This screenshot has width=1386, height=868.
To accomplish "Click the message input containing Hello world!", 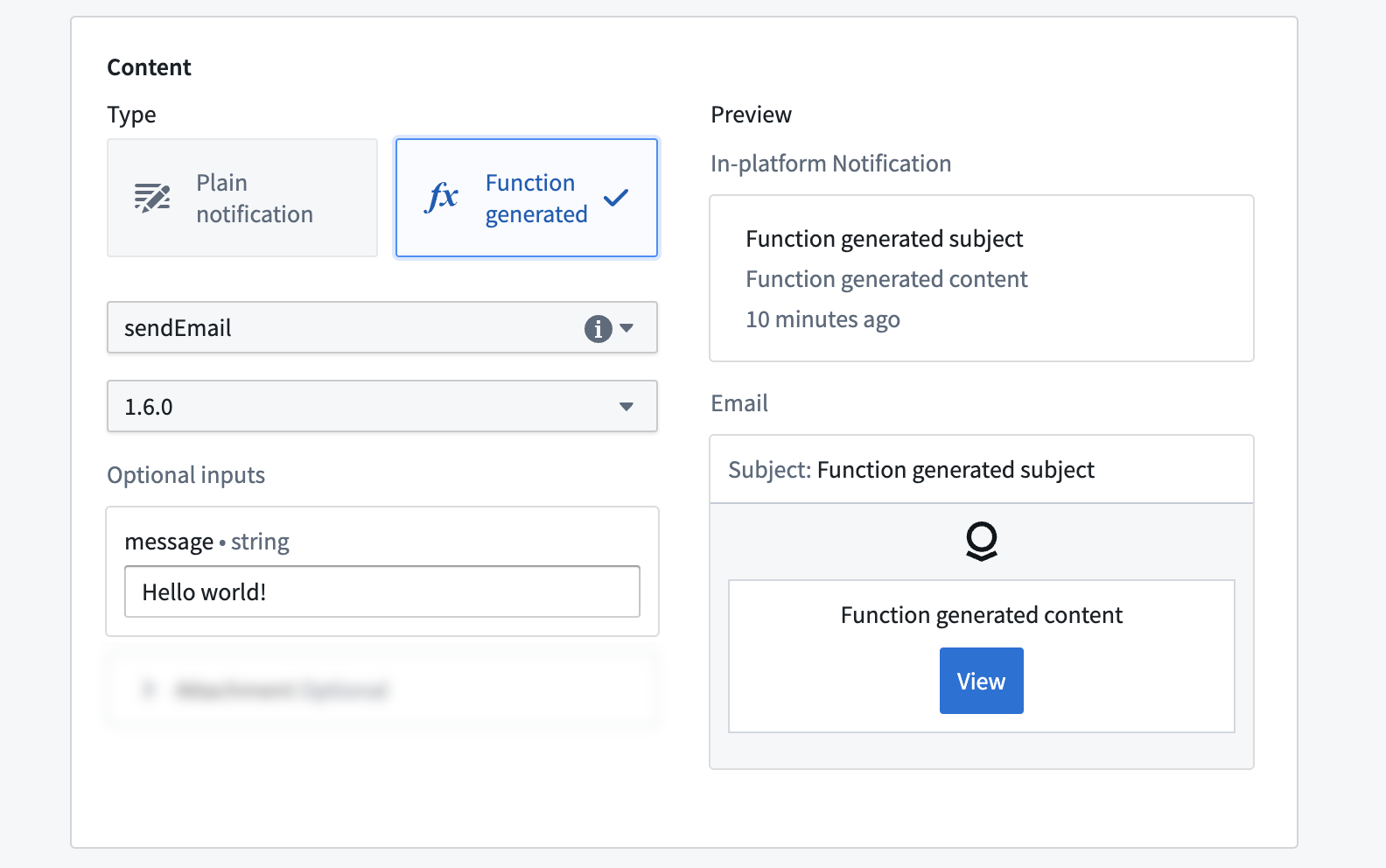I will coord(382,591).
